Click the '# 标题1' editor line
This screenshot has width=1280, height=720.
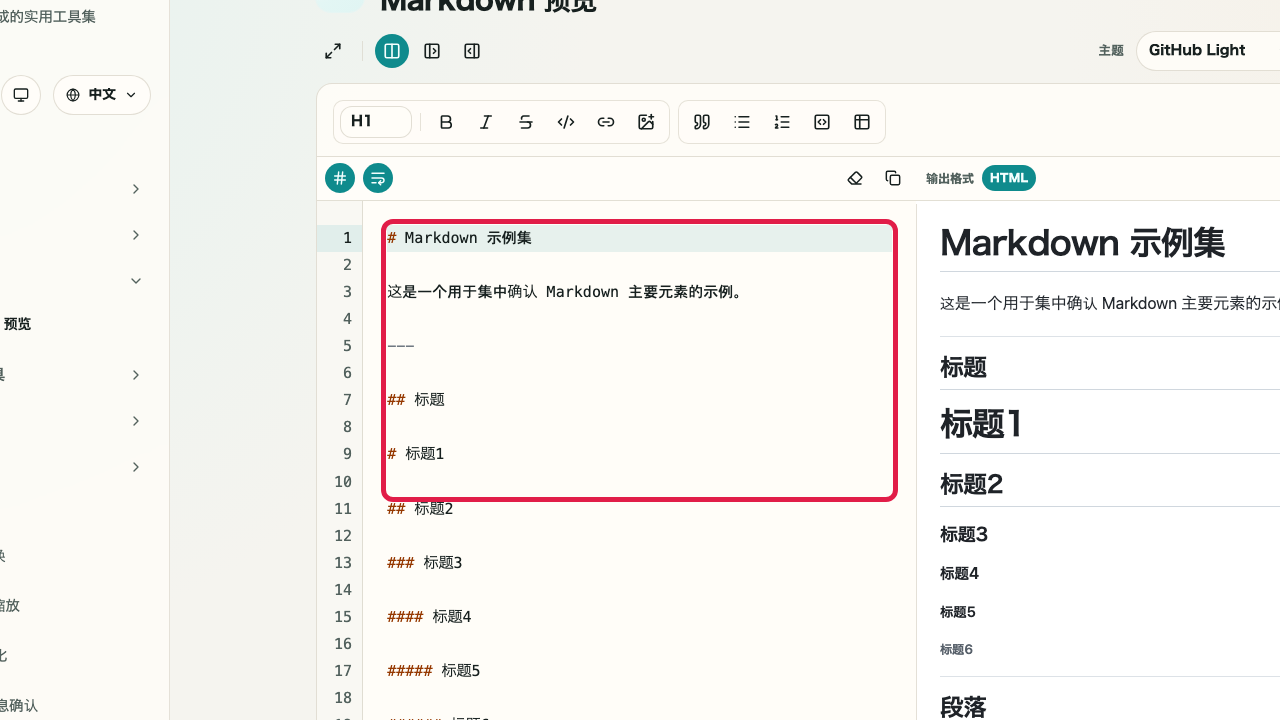415,454
